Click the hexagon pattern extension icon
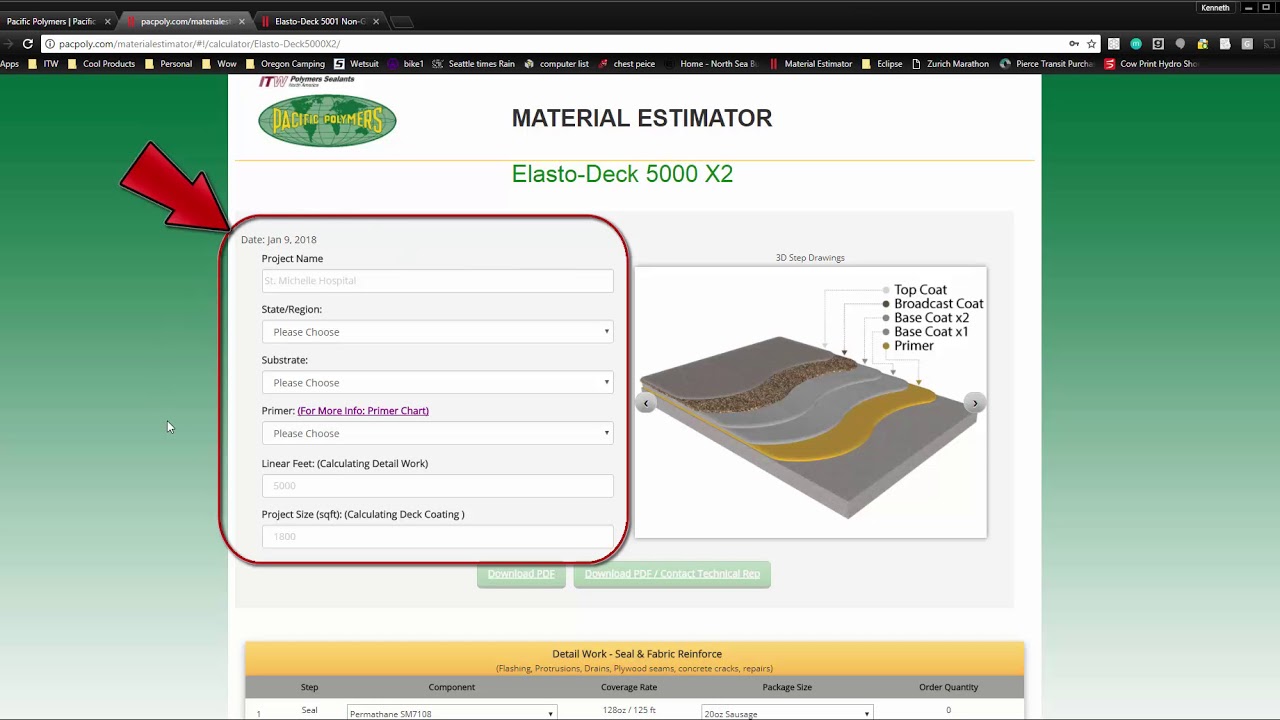 1114,44
